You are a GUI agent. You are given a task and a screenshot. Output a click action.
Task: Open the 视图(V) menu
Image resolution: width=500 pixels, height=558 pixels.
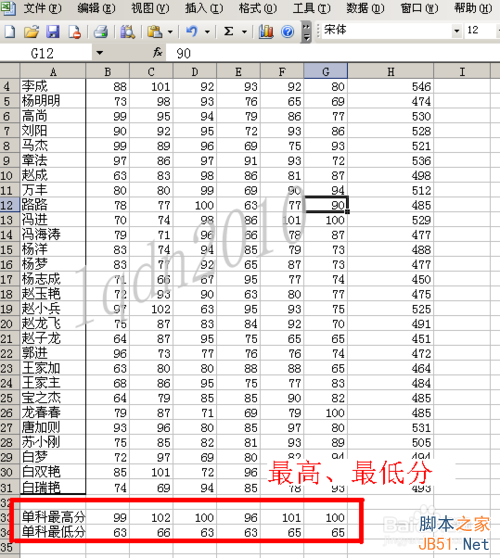[x=150, y=8]
